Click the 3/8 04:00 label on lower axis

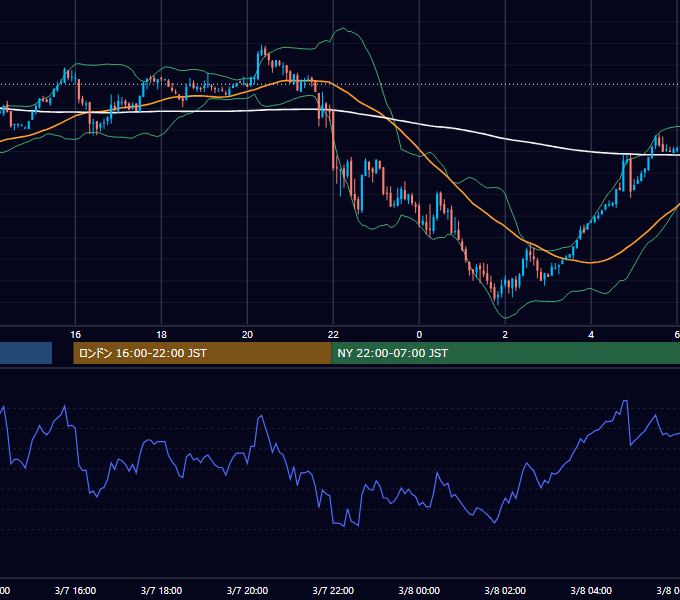591,591
